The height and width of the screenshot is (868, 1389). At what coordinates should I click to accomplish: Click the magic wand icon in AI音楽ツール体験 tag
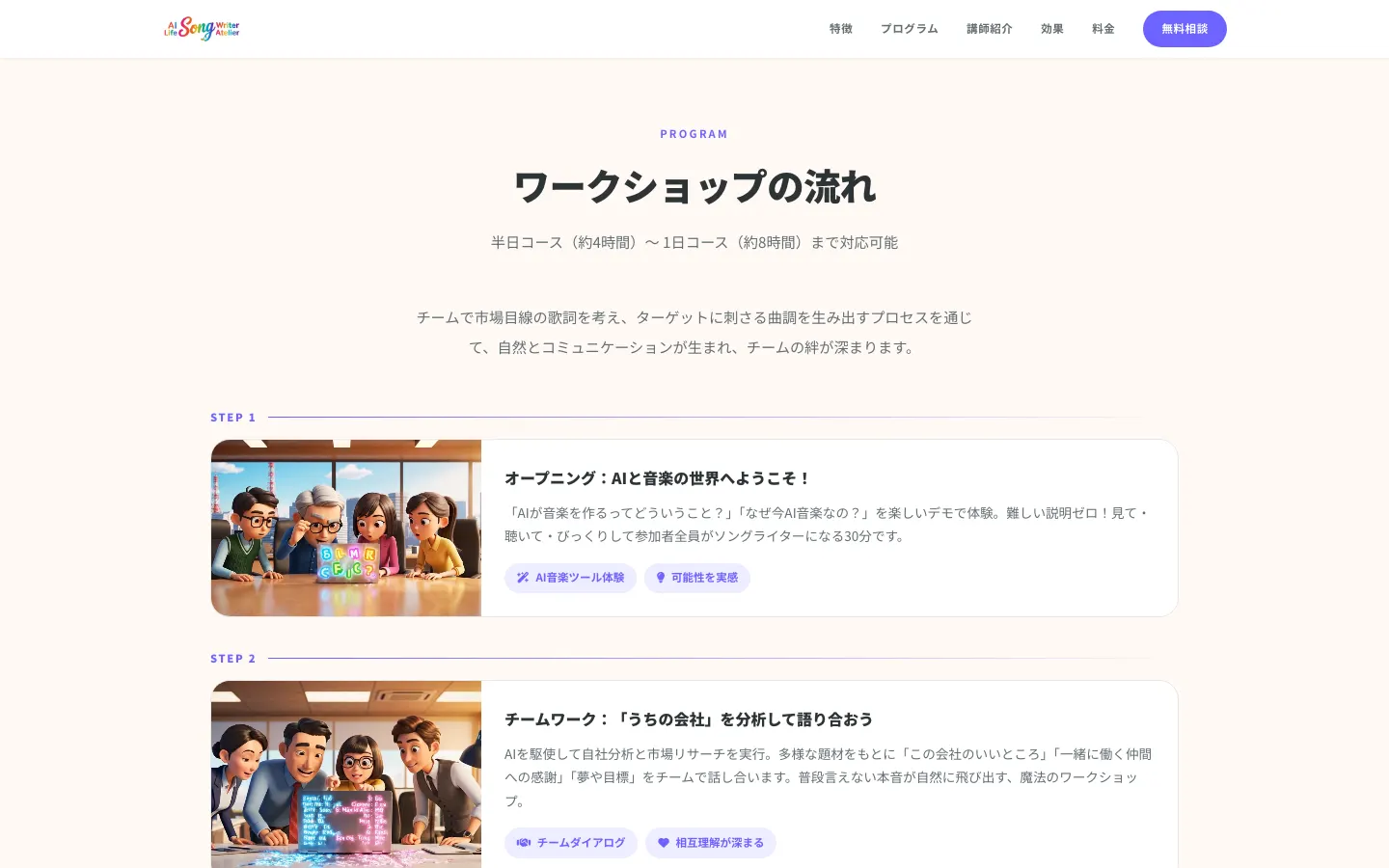click(x=523, y=578)
